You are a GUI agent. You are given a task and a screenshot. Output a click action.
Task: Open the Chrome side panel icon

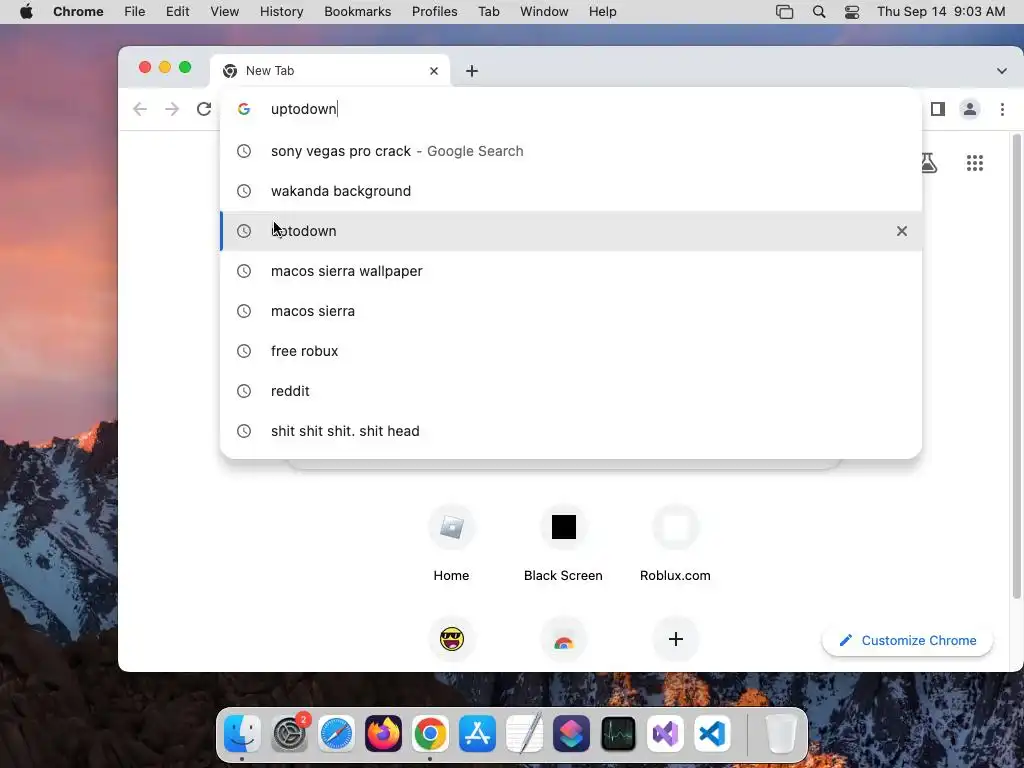tap(938, 109)
